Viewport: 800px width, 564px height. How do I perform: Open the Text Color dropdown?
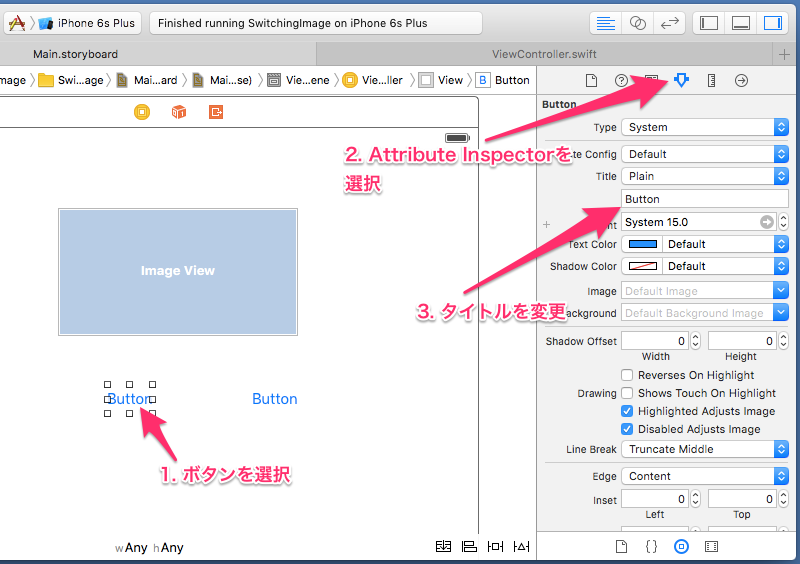pos(725,244)
